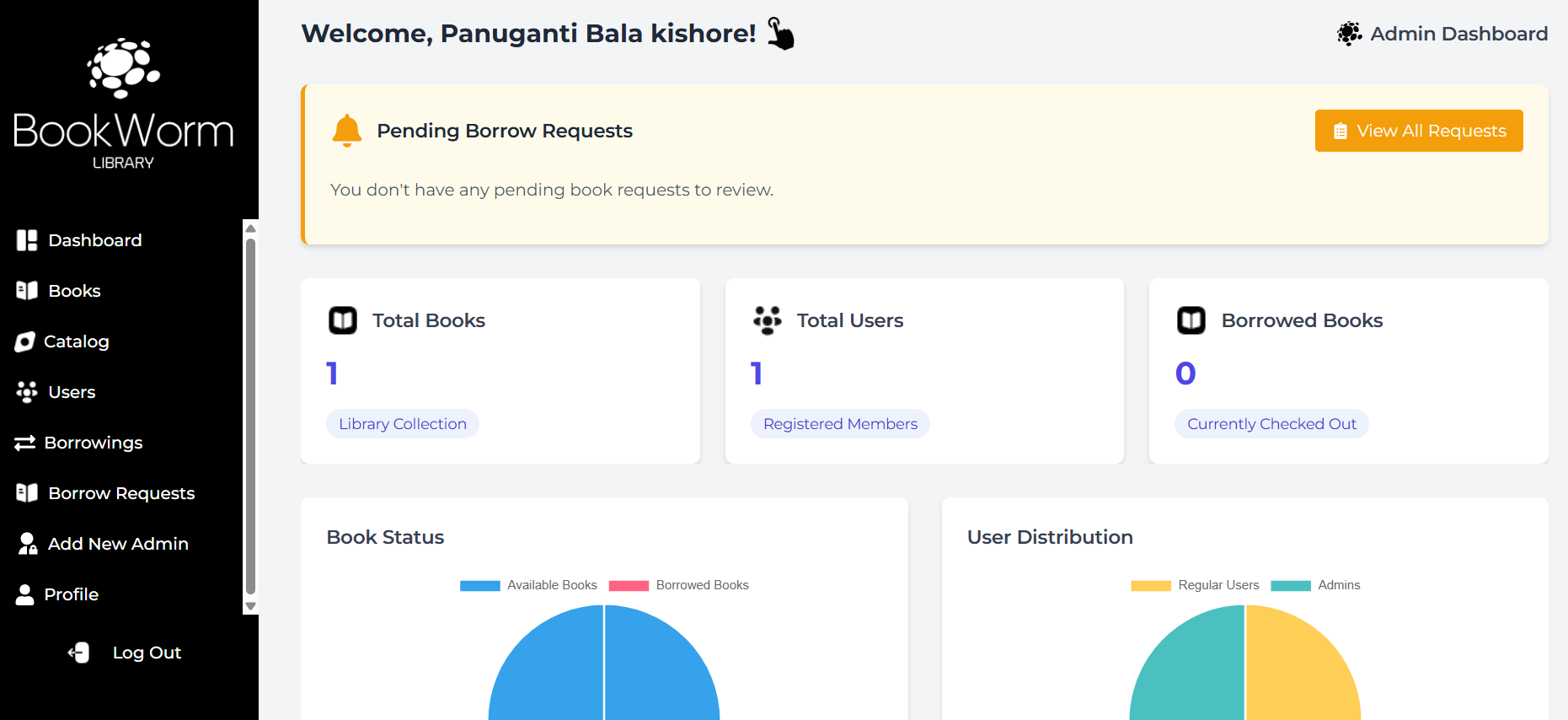The image size is (1568, 720).
Task: Click View All Requests button
Action: point(1419,131)
